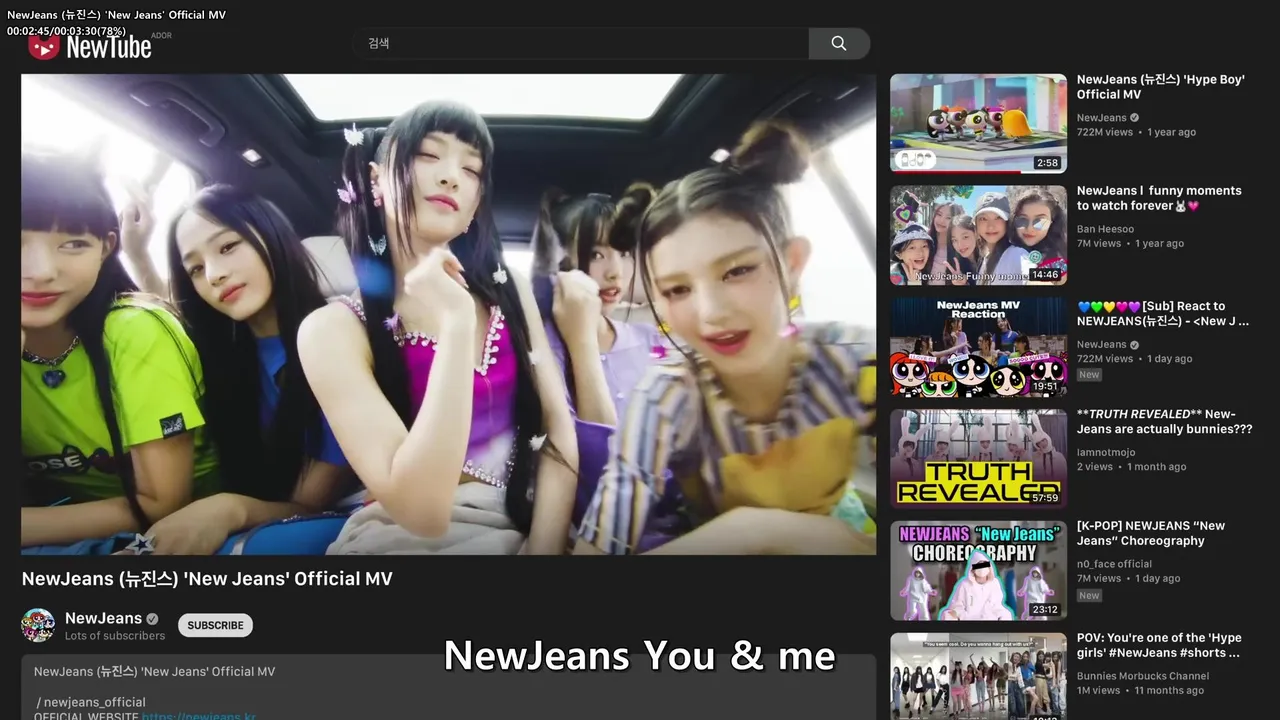Click the '722M views • 1 day ago' text

point(1135,359)
